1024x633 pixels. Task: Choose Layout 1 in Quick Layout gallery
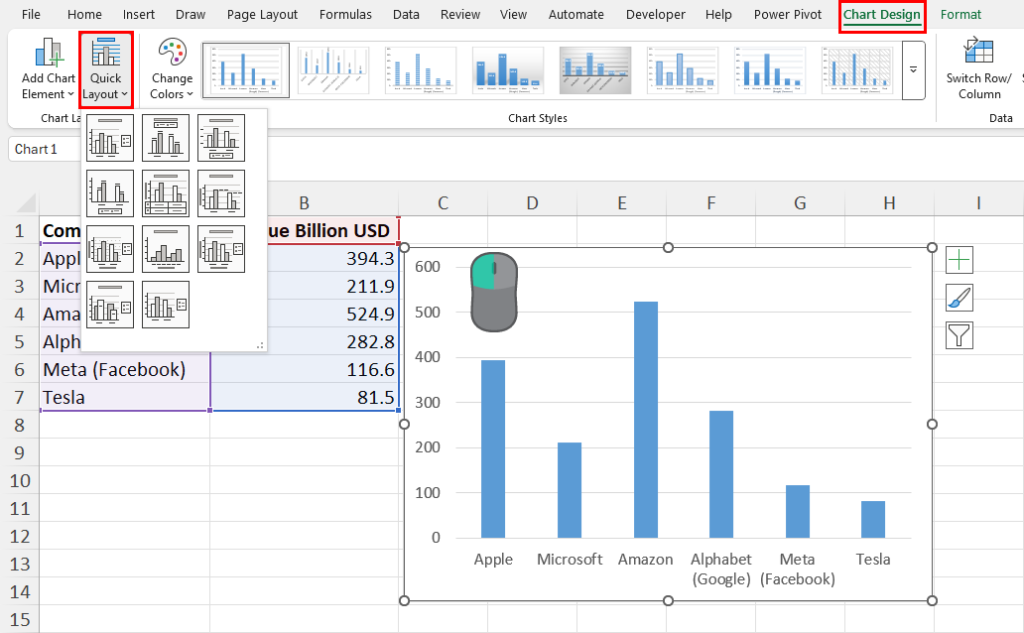pos(110,138)
